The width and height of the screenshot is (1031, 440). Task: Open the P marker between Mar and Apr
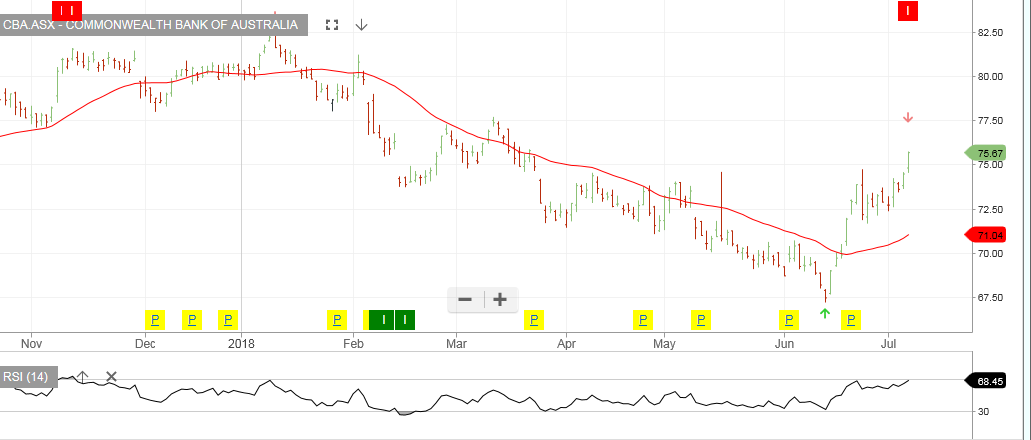coord(534,320)
